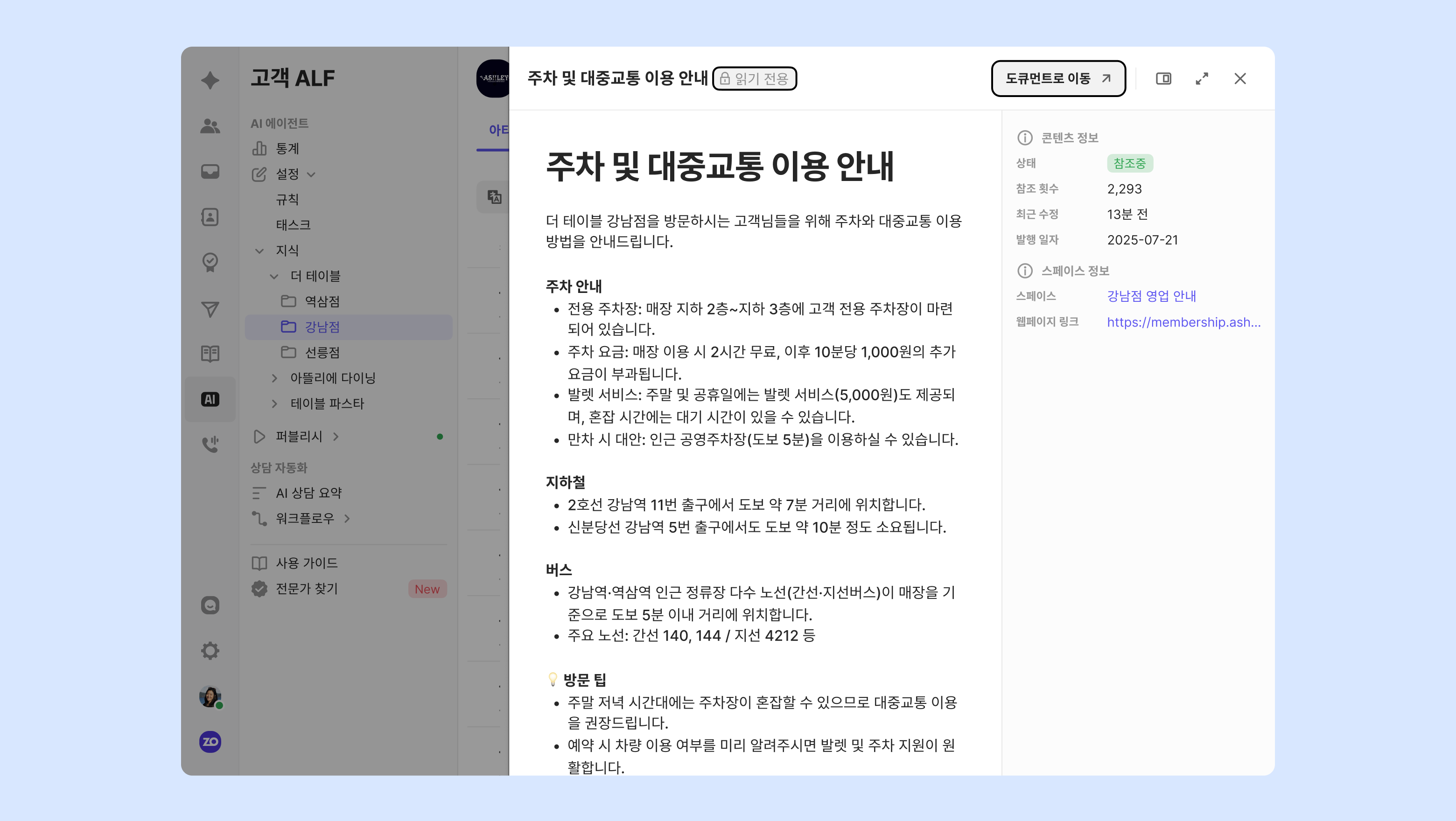Open the 워크플로우 menu item
This screenshot has width=1456, height=821.
(x=305, y=518)
